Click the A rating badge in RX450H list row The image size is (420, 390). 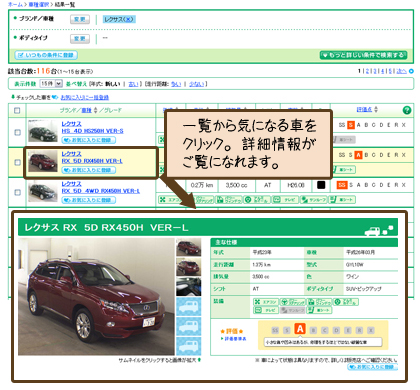pyautogui.click(x=358, y=155)
